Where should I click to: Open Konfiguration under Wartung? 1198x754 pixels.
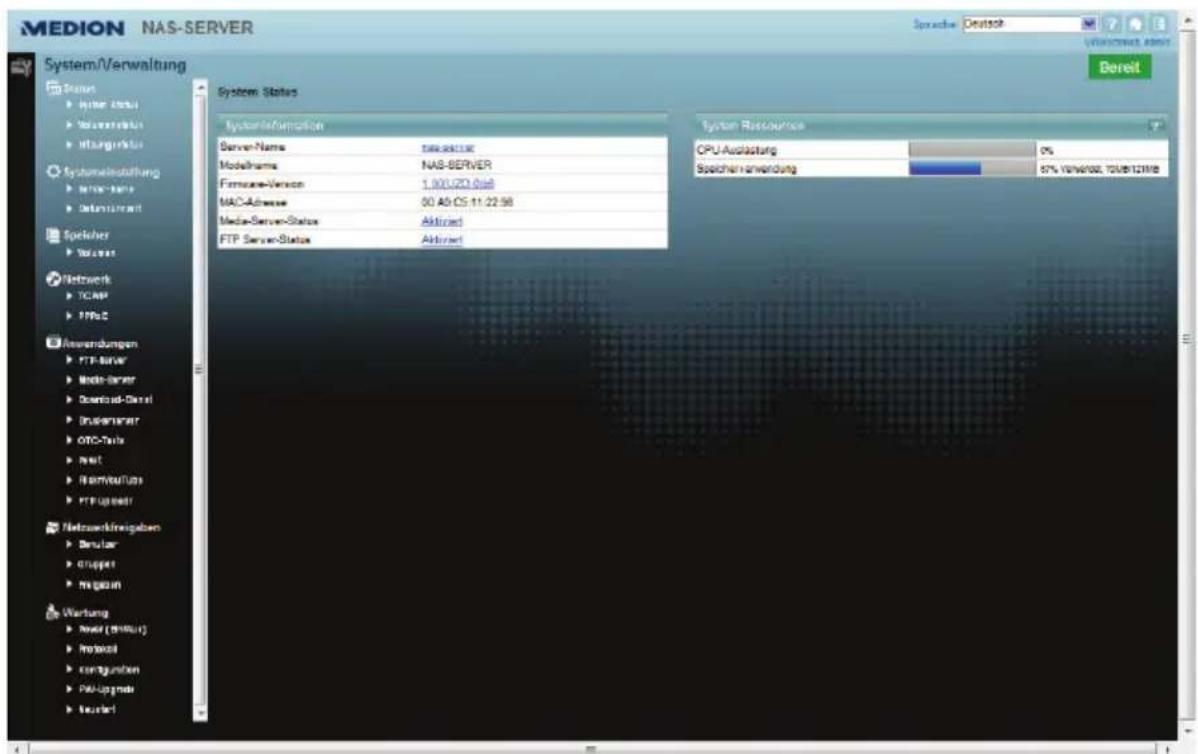(108, 670)
